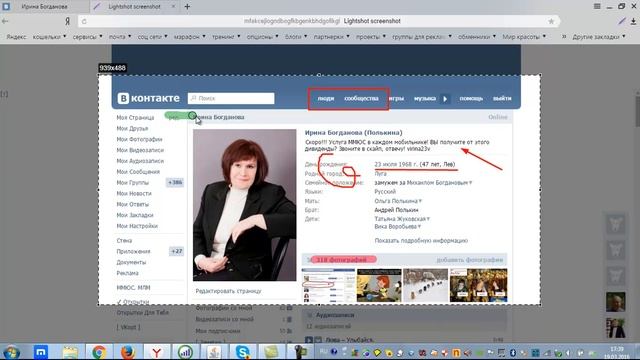This screenshot has width=640, height=360.
Task: Click the ВКонтакте logo
Action: point(149,98)
